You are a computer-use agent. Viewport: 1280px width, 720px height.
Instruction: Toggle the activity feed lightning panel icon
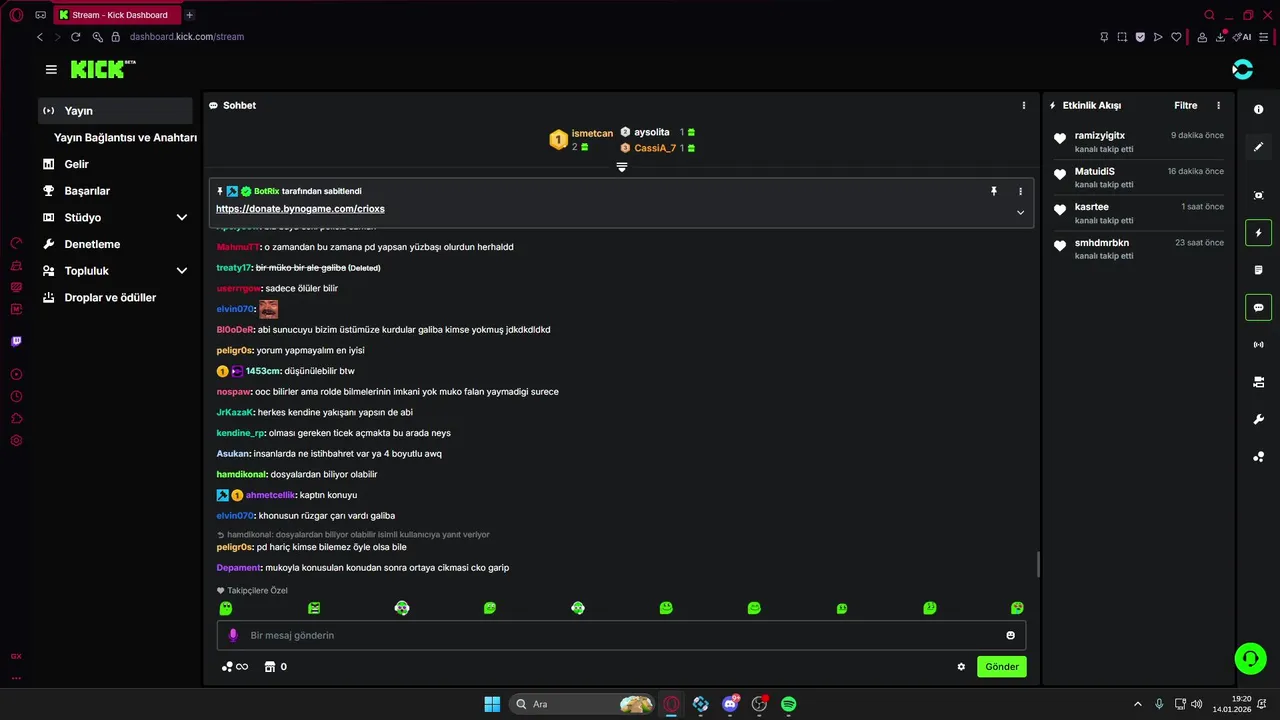click(1259, 233)
